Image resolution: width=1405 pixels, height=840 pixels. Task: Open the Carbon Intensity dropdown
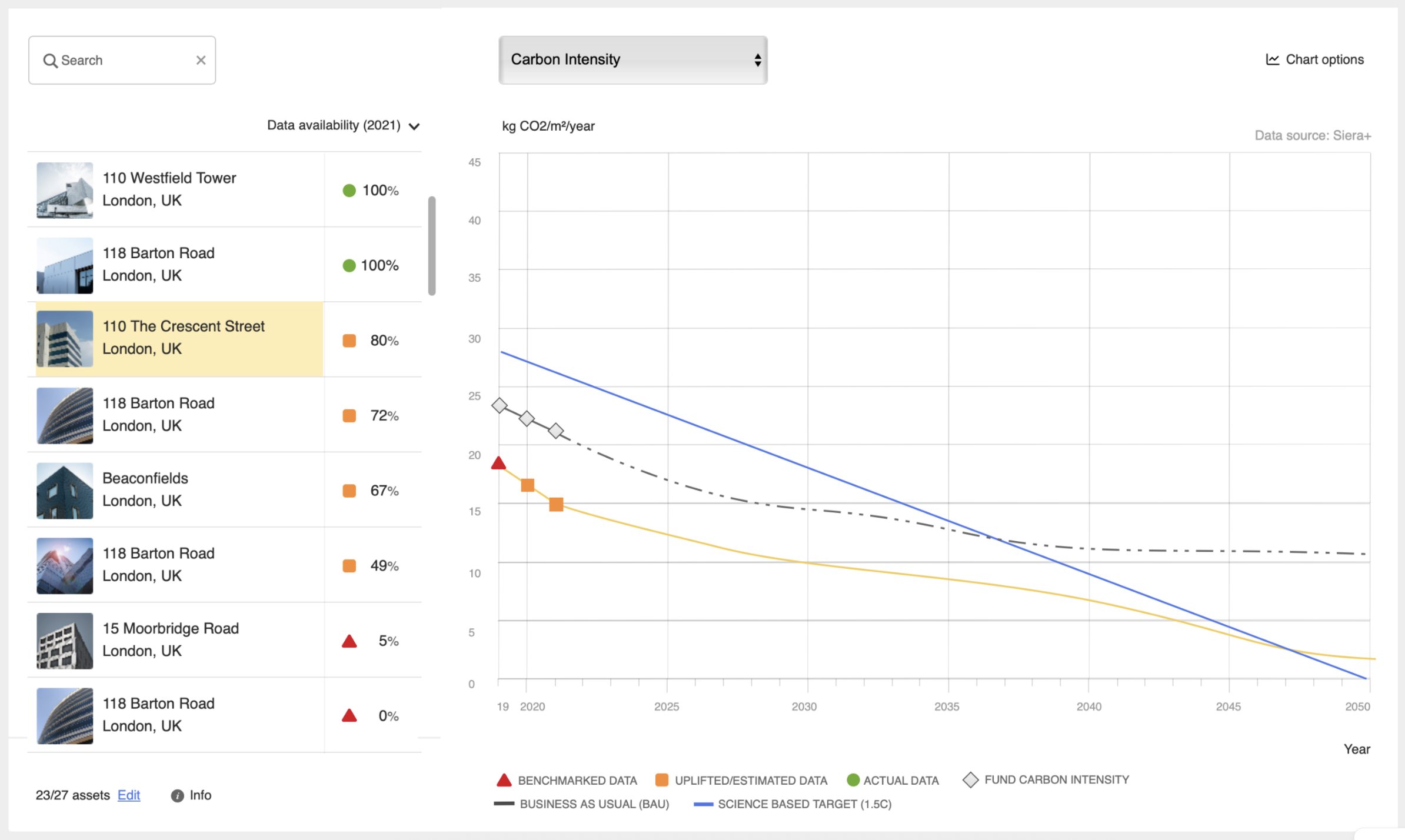click(633, 60)
